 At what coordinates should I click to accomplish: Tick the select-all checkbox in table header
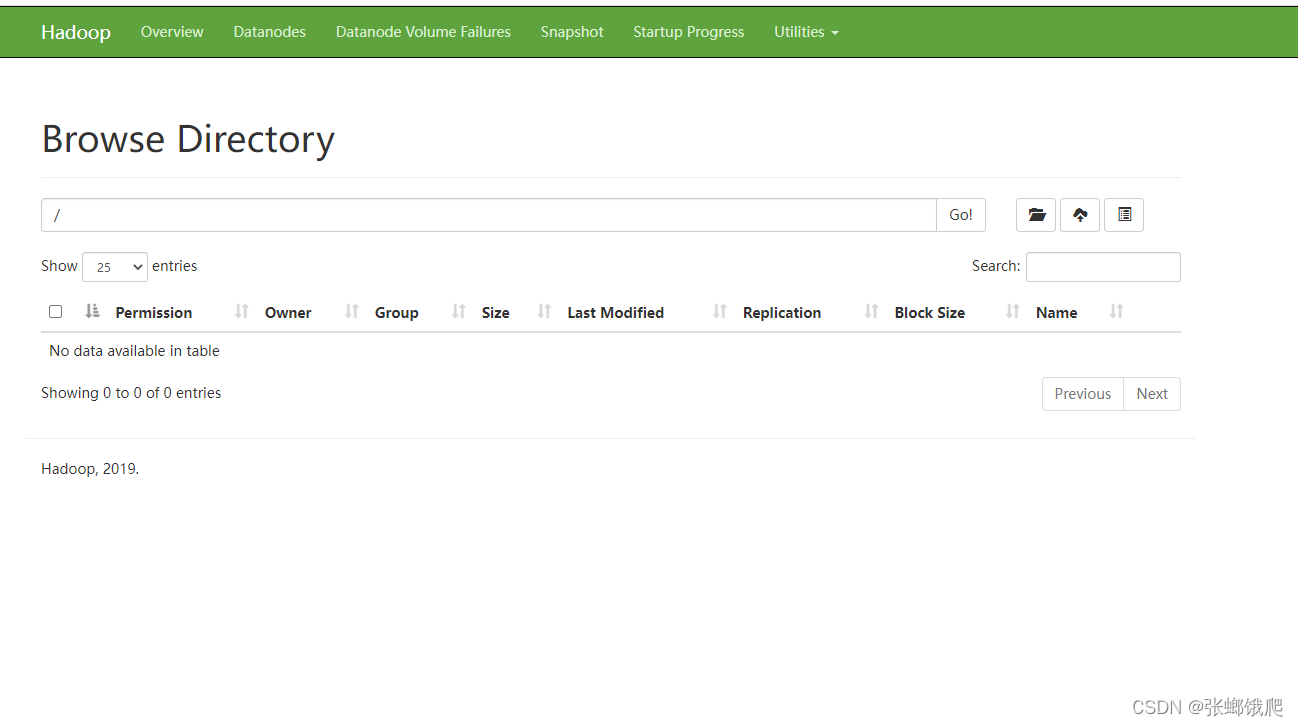tap(55, 312)
